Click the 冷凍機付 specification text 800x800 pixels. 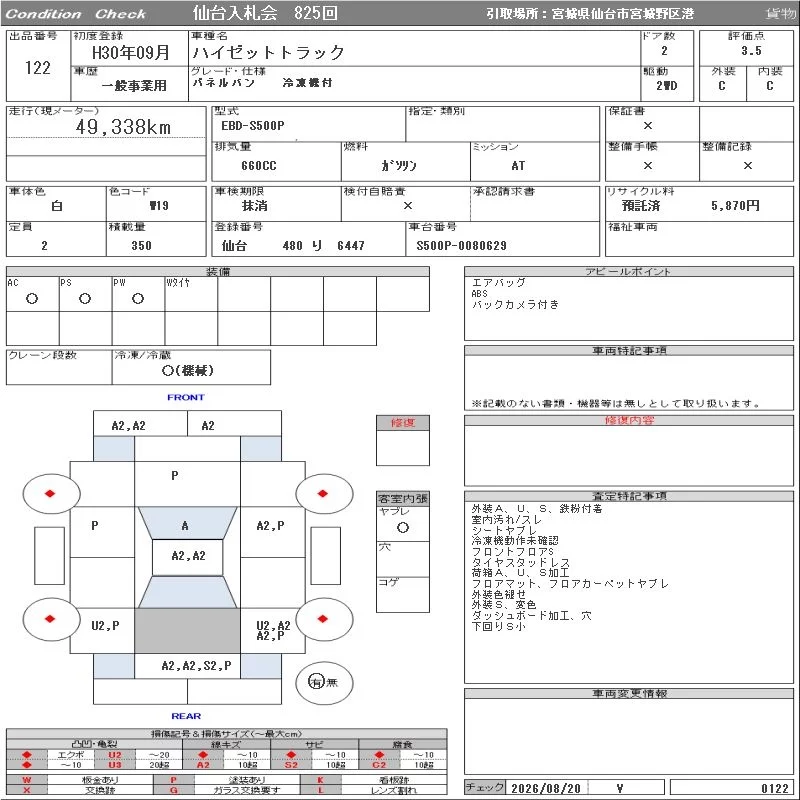click(307, 83)
